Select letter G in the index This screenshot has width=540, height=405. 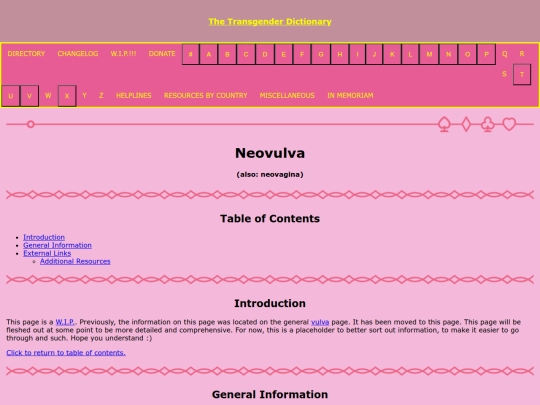click(321, 54)
